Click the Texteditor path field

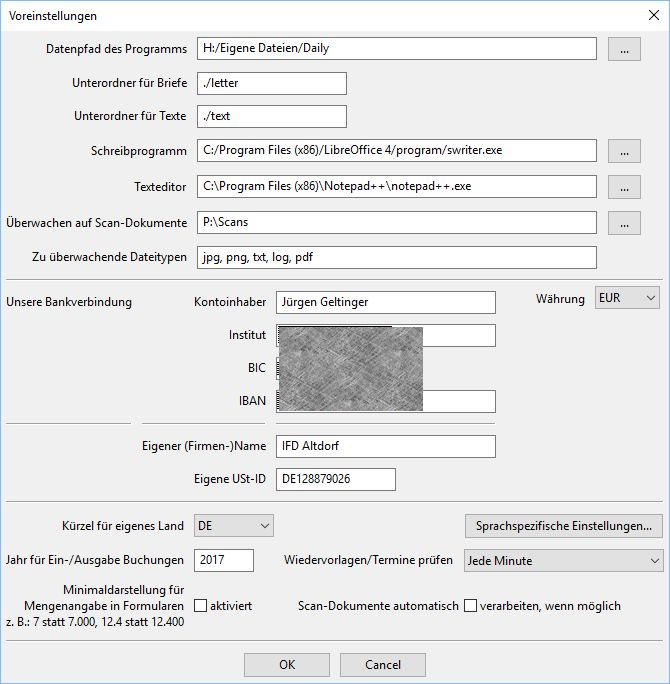pos(397,187)
